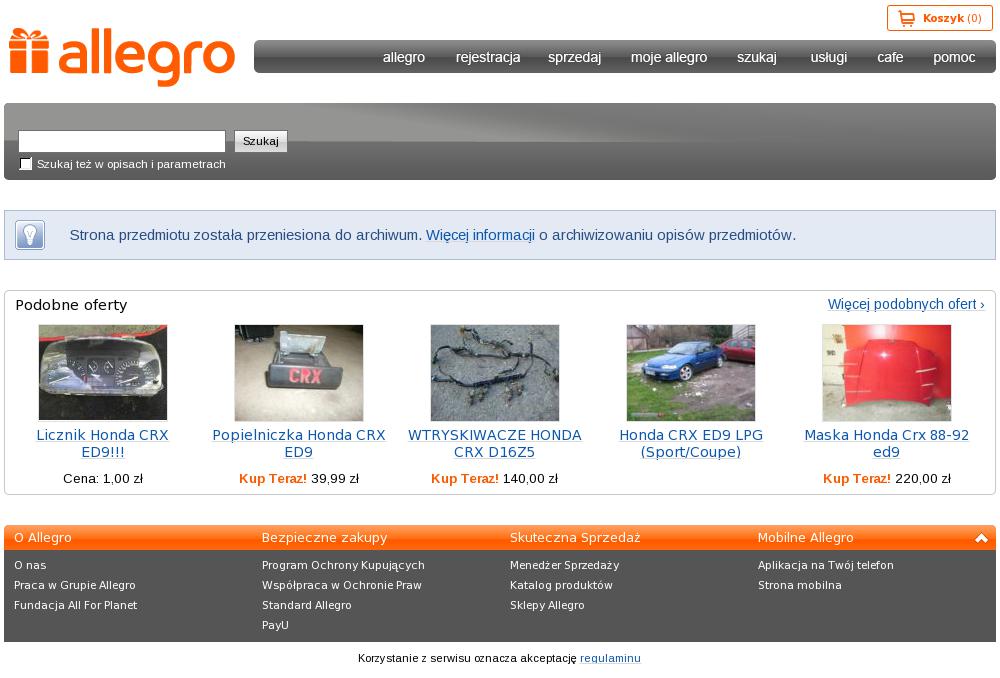Click the 'O nas' footer link
Viewport: 1000px width, 678px height.
point(30,565)
